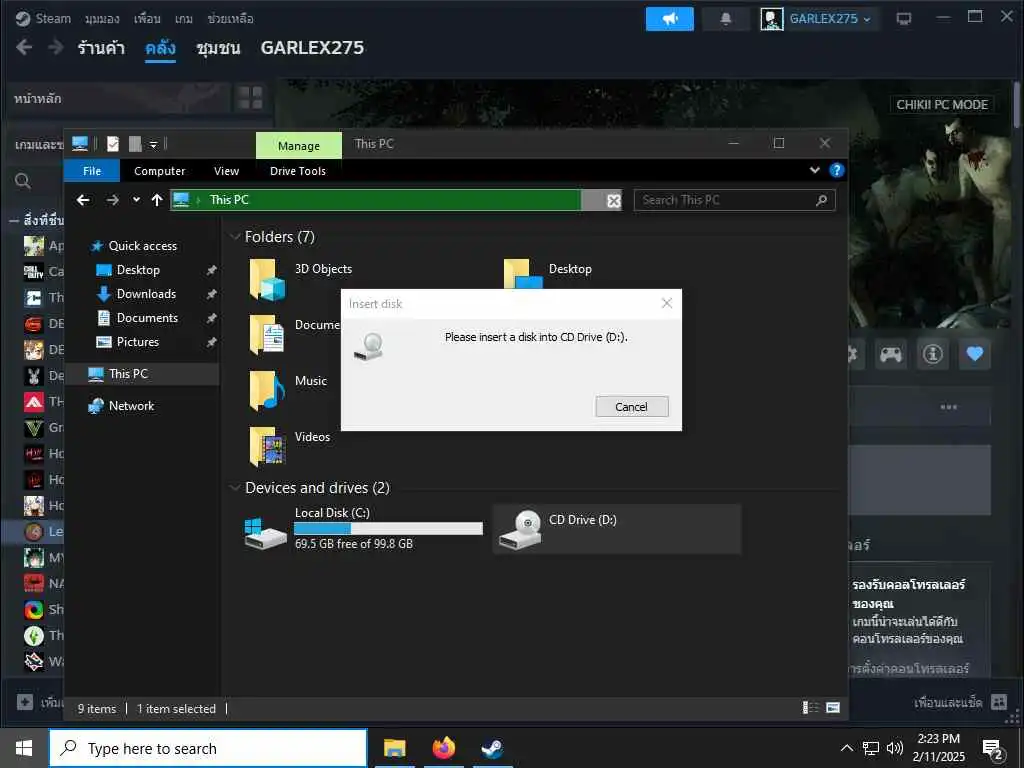This screenshot has width=1024, height=768.
Task: Click the Steam announcements megaphone button
Action: (x=669, y=19)
